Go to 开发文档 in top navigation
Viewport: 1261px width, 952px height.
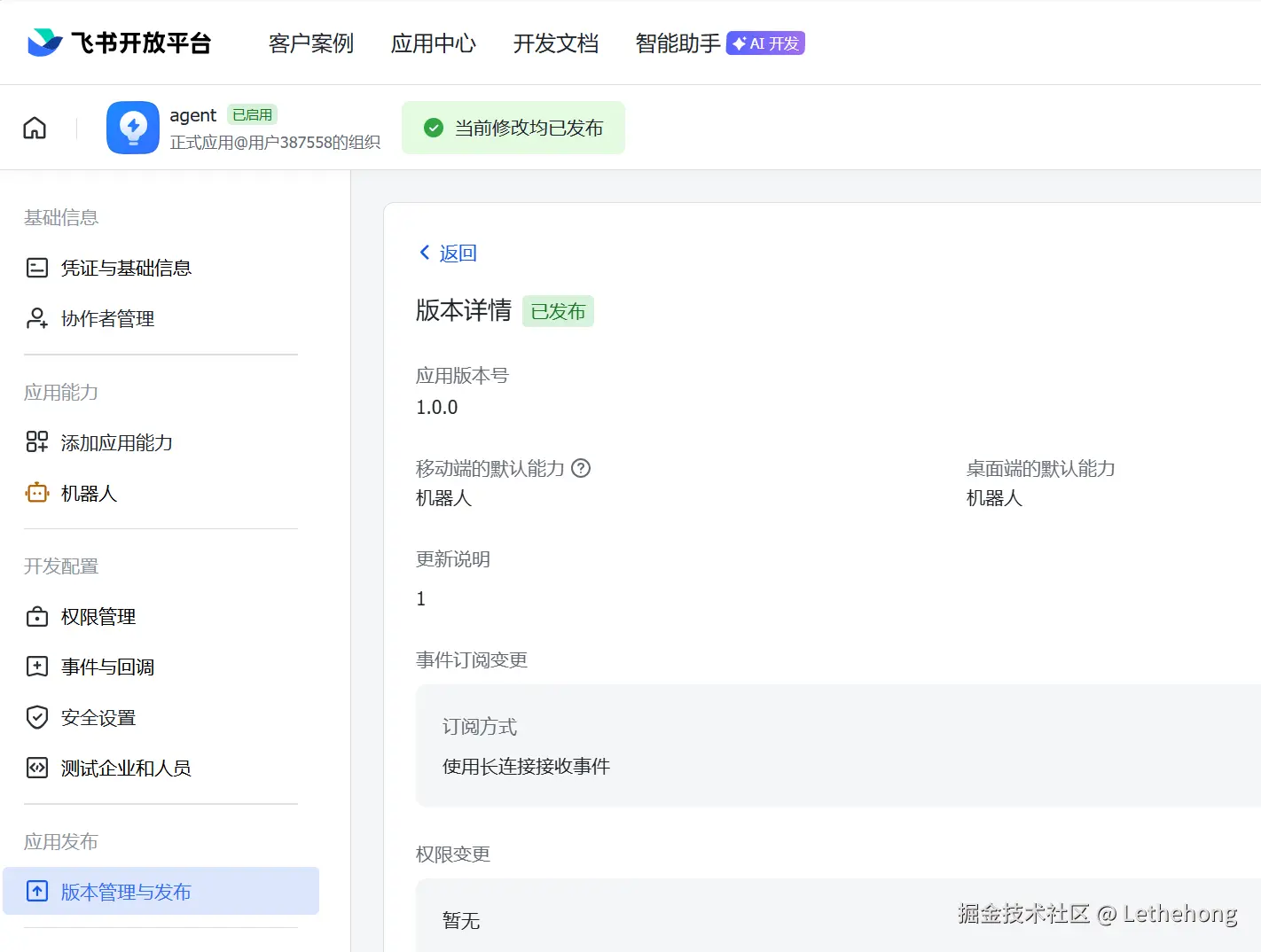click(556, 43)
